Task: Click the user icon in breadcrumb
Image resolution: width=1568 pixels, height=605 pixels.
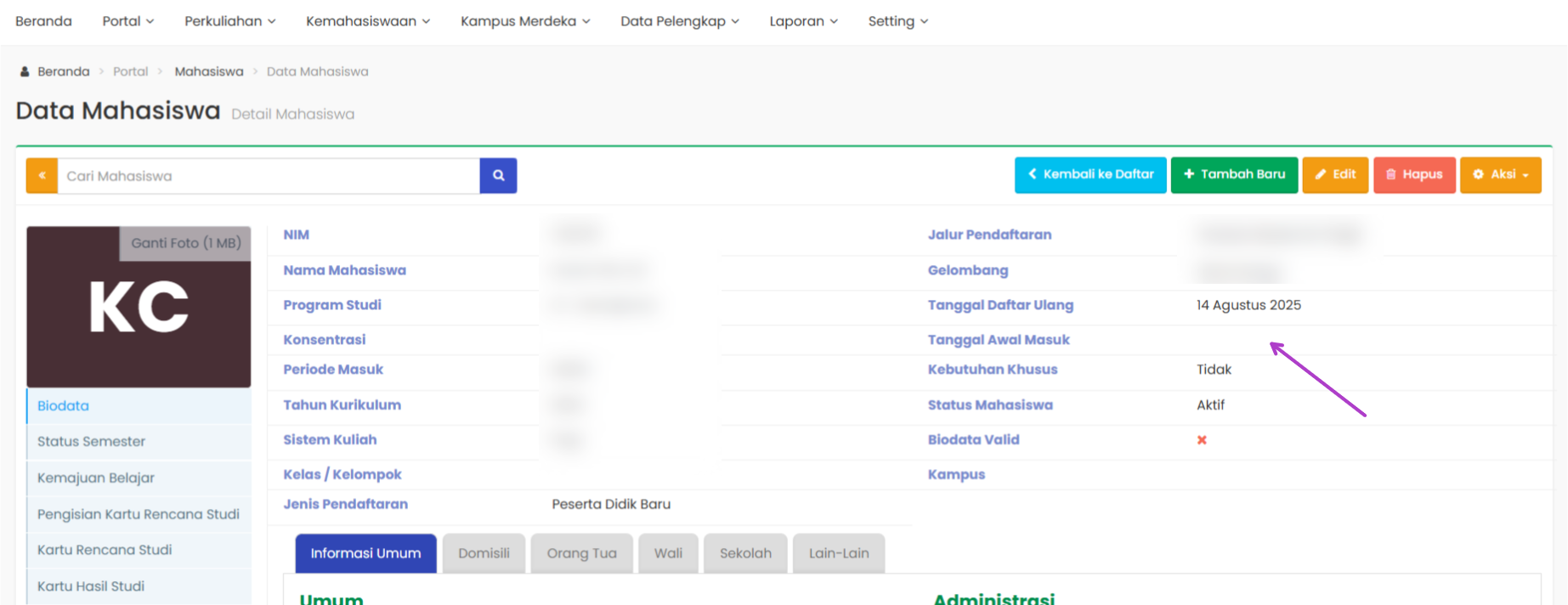Action: pyautogui.click(x=25, y=72)
